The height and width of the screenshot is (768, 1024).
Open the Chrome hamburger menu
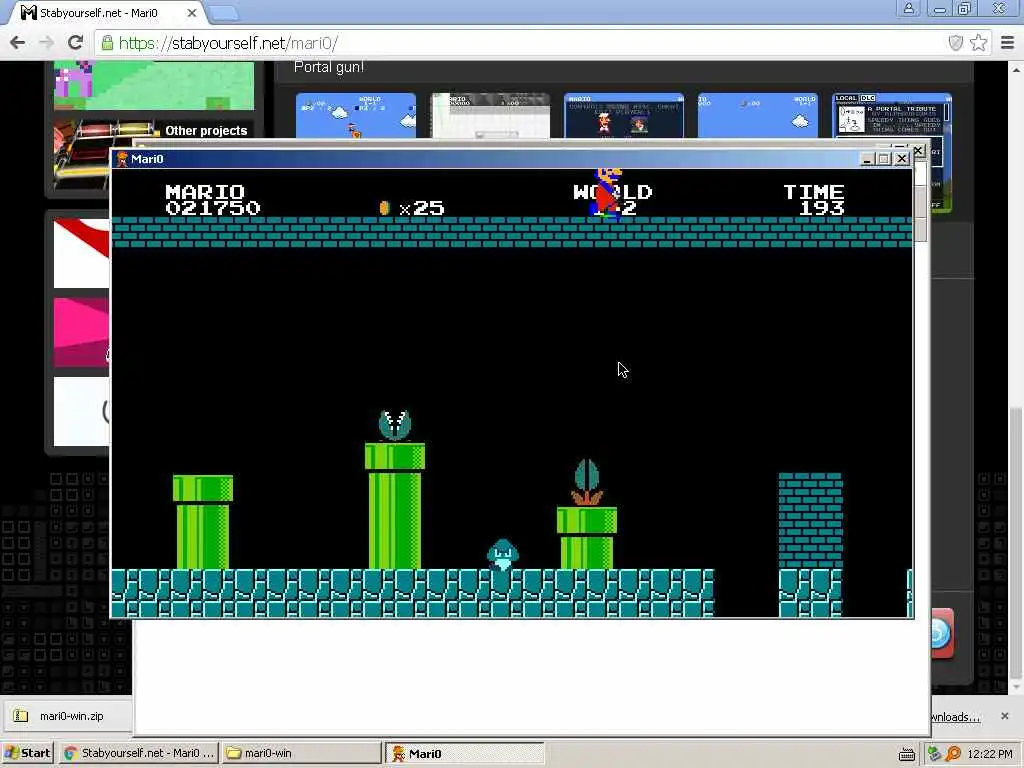pyautogui.click(x=1008, y=43)
